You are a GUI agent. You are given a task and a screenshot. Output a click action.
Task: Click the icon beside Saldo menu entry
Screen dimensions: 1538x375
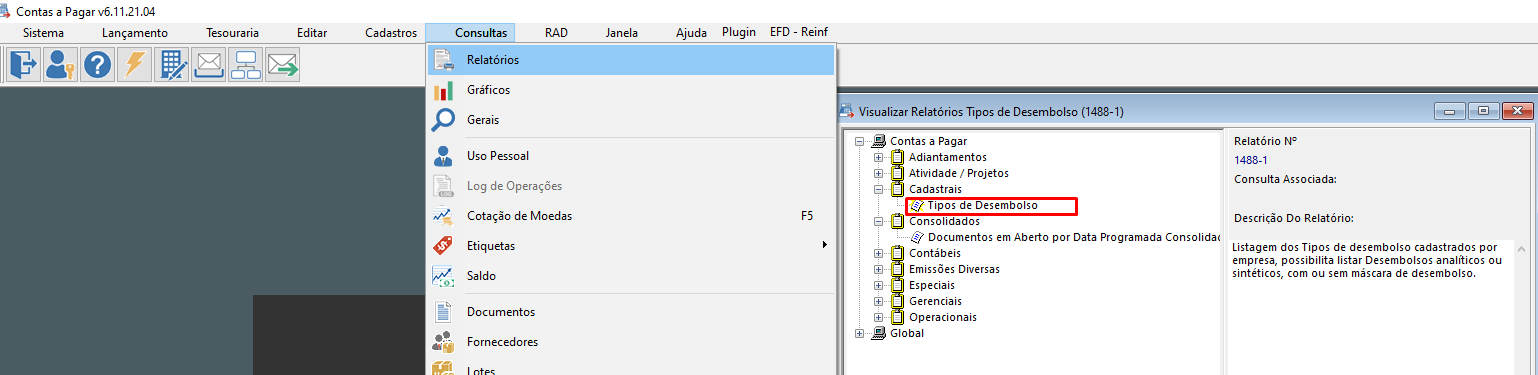point(443,276)
